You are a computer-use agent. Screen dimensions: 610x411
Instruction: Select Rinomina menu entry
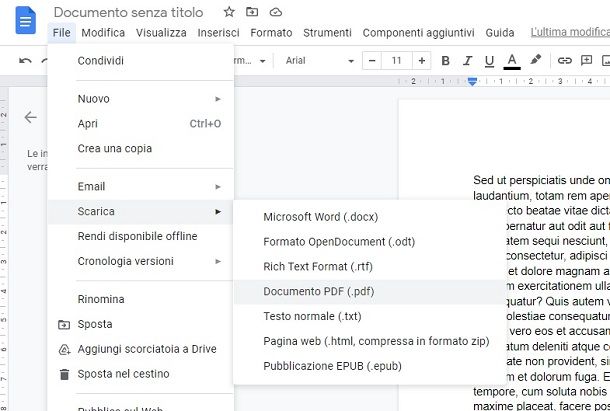pyautogui.click(x=141, y=300)
